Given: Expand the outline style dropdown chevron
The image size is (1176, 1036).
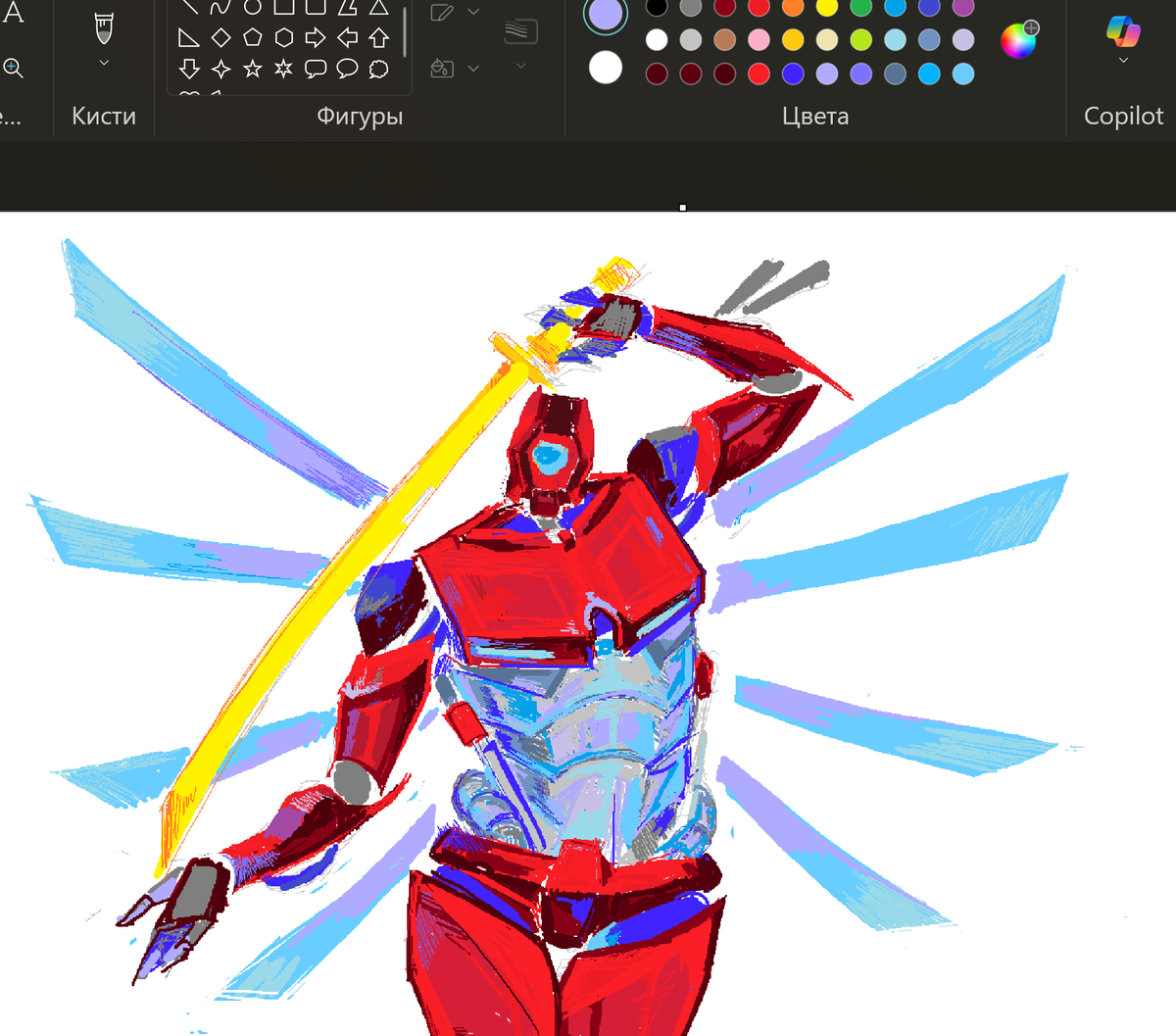Looking at the screenshot, I should tap(473, 12).
